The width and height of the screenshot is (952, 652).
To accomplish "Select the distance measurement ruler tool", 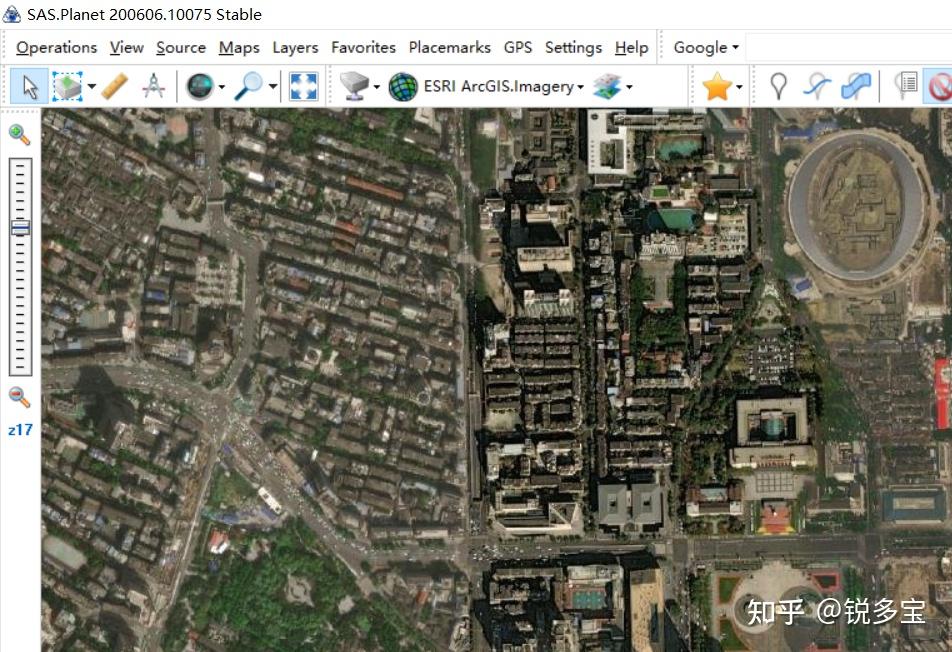I will tap(113, 86).
